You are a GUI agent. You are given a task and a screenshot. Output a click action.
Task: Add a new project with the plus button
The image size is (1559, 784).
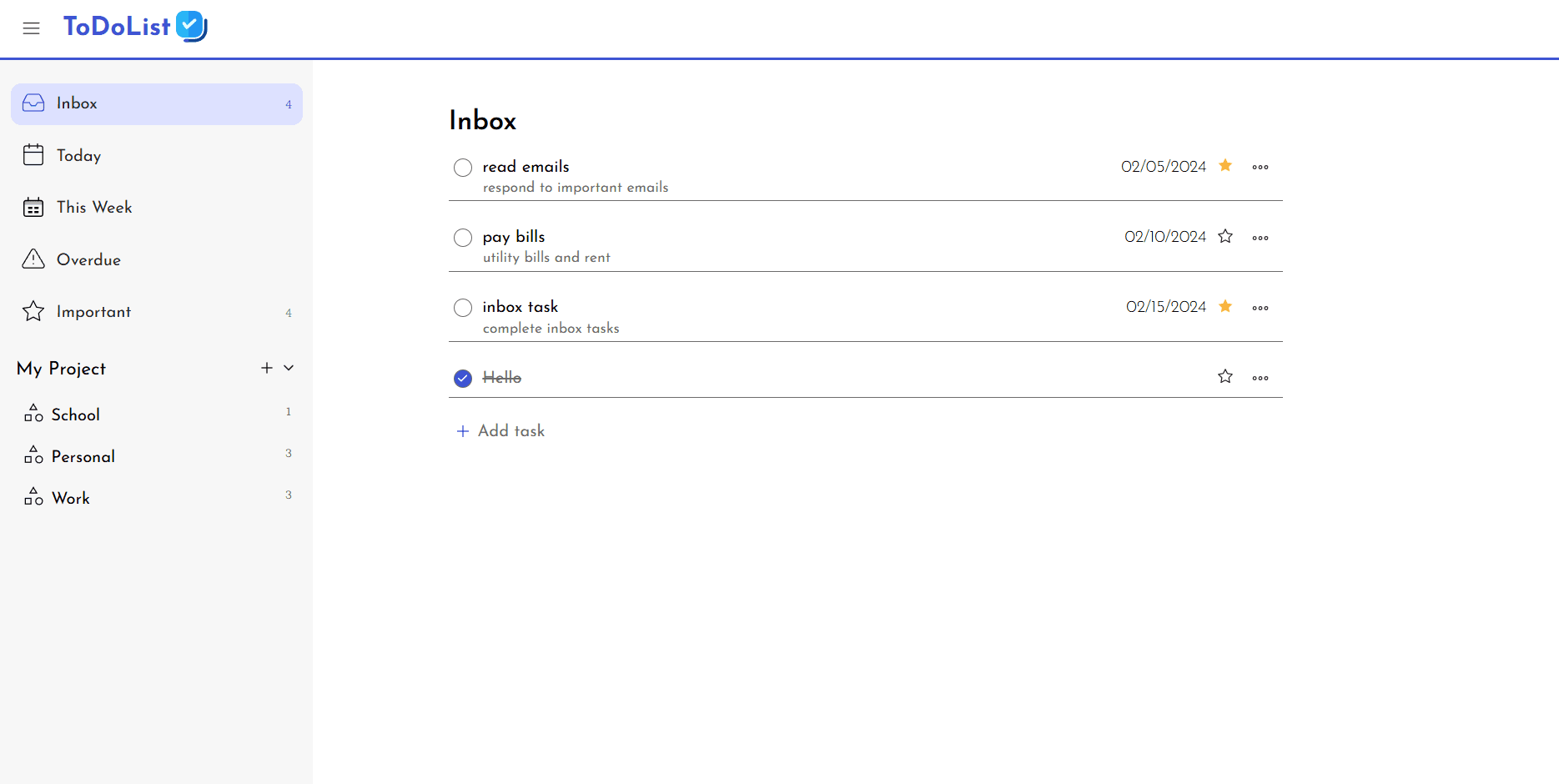coord(266,367)
